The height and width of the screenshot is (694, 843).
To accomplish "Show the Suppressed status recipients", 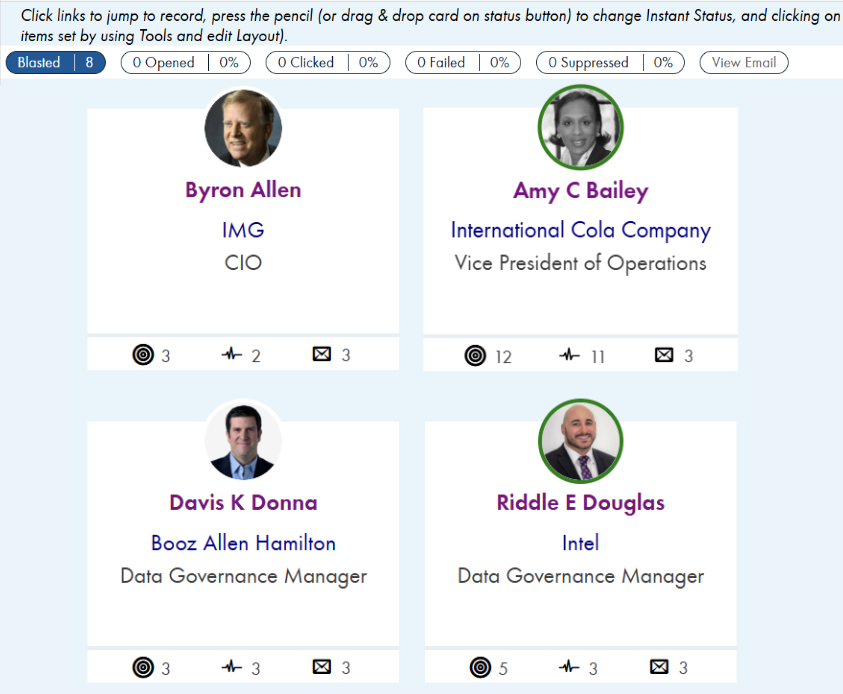I will [x=609, y=62].
